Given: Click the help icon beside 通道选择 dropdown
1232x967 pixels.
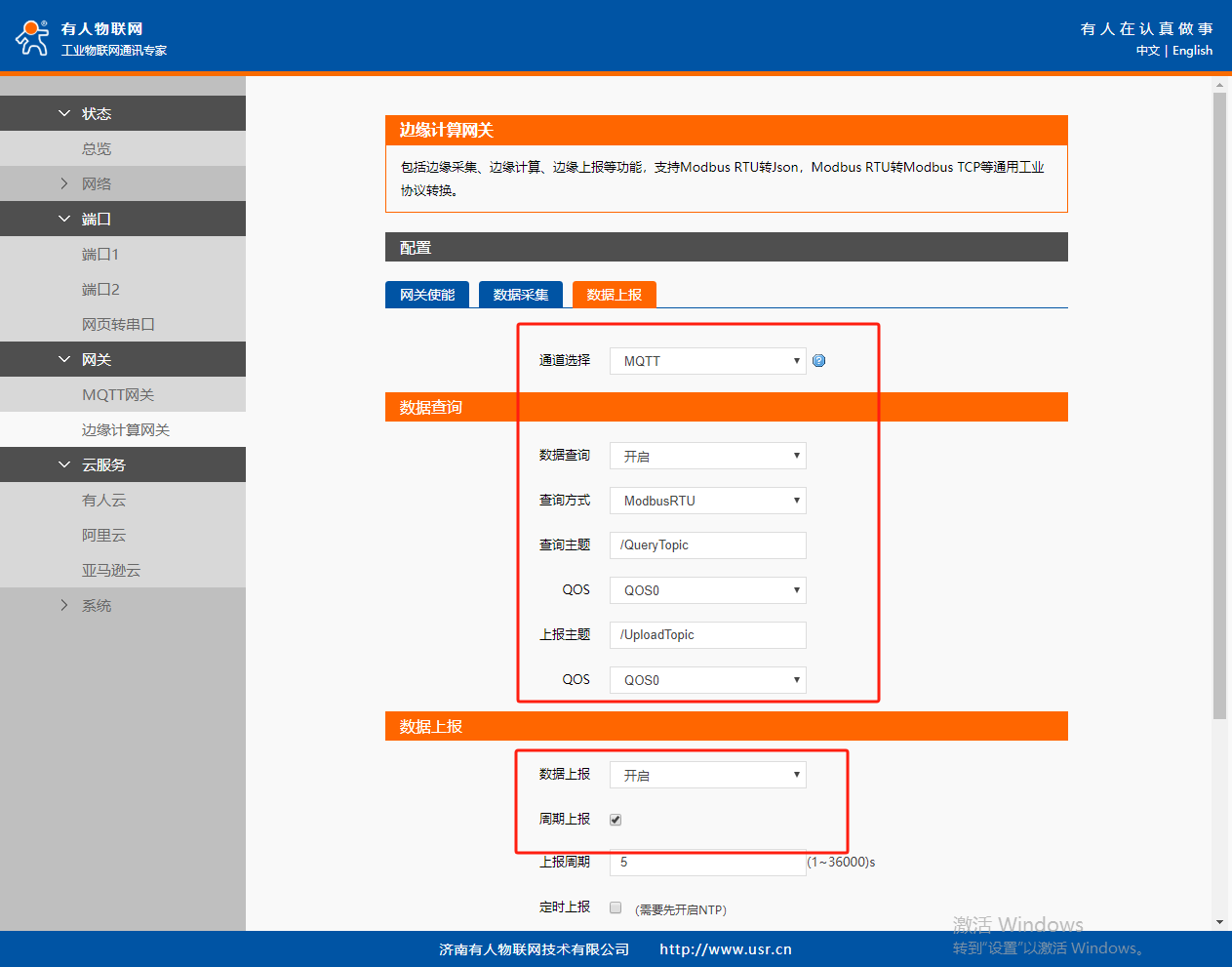Looking at the screenshot, I should click(819, 361).
